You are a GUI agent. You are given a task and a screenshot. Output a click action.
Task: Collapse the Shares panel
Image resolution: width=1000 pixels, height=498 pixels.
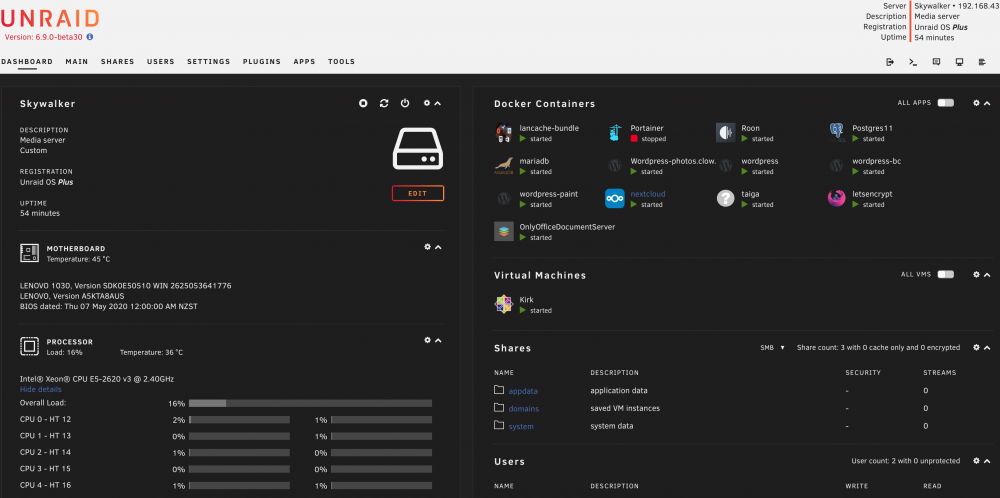987,348
